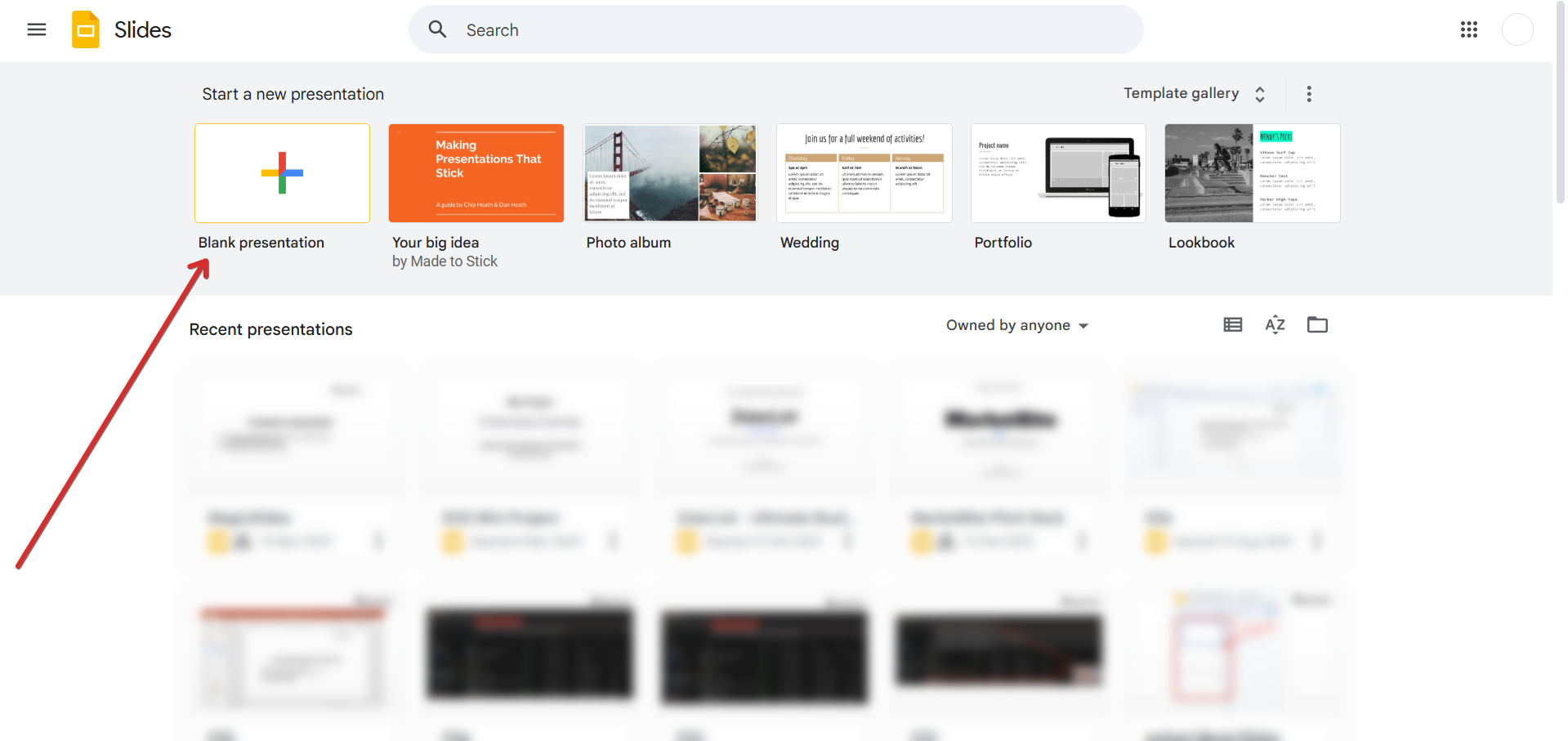Click into the Search field
Viewport: 1568px width, 741px height.
[776, 30]
